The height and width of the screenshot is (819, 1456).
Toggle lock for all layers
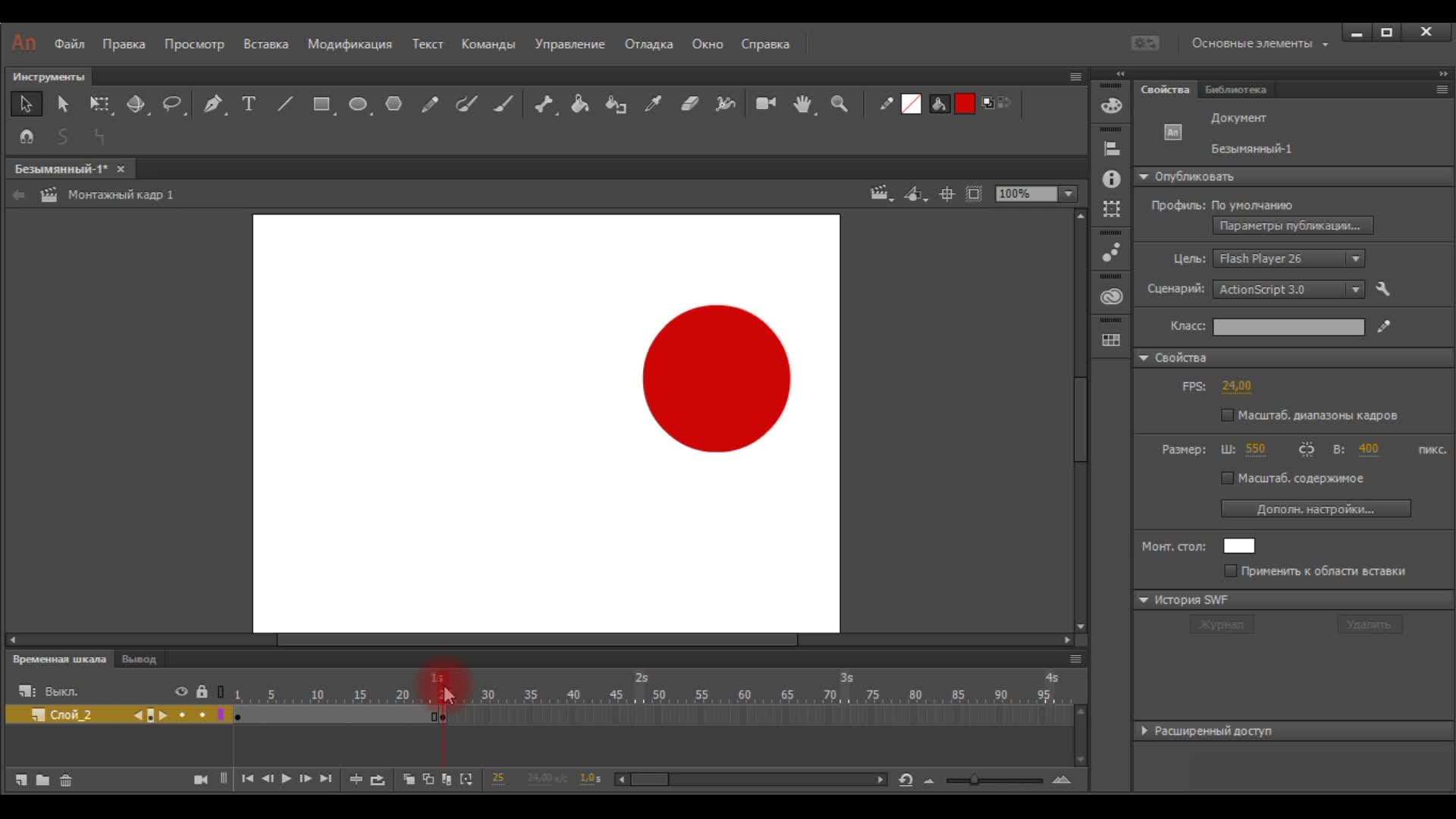click(202, 692)
